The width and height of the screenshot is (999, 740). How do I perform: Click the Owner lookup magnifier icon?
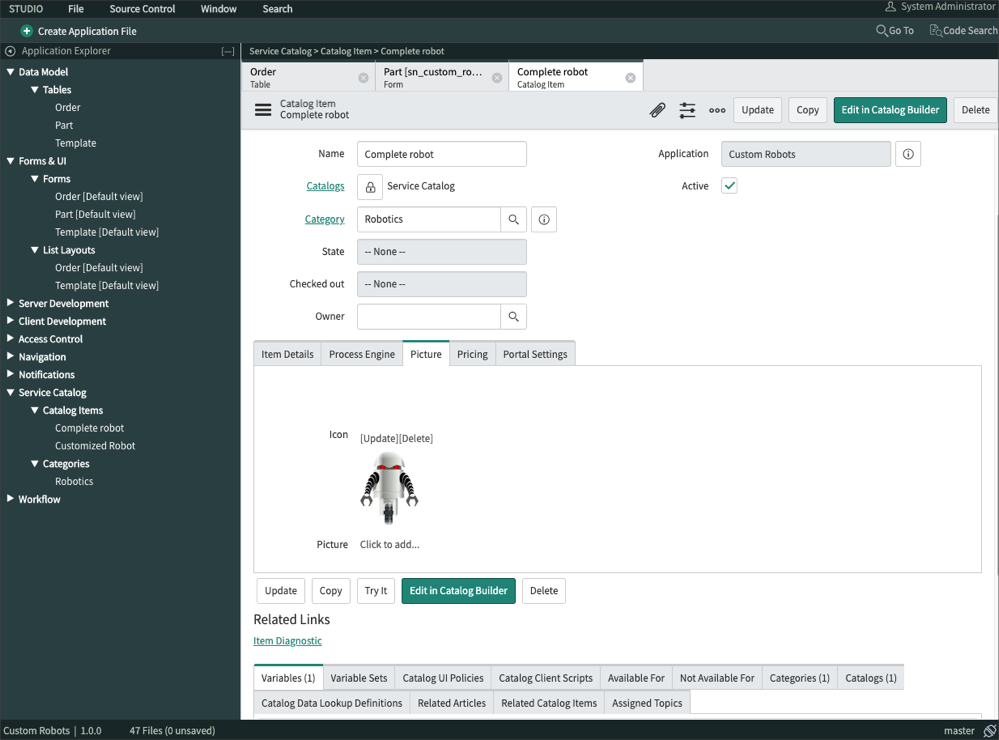tap(513, 316)
